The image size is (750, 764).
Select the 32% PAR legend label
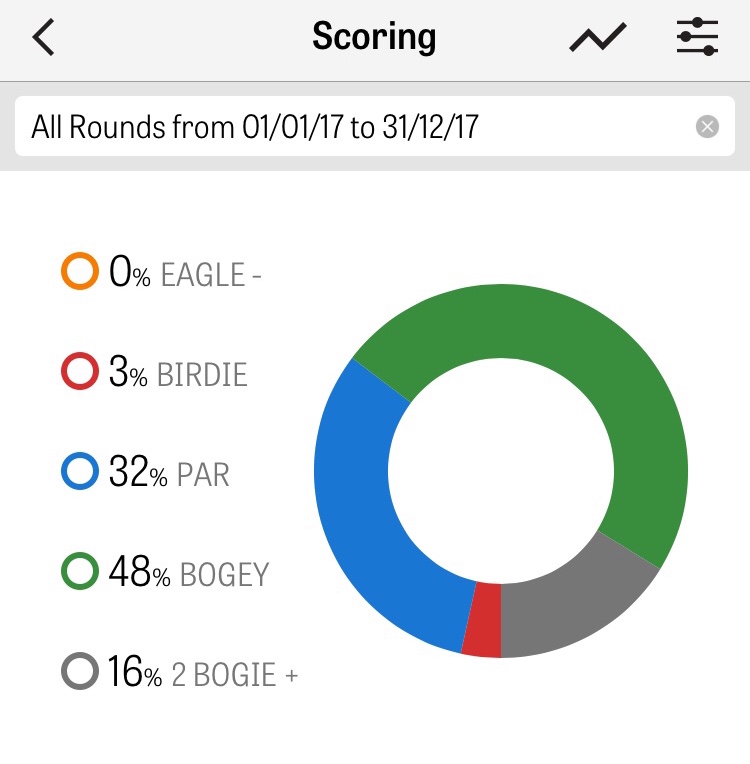[x=169, y=473]
